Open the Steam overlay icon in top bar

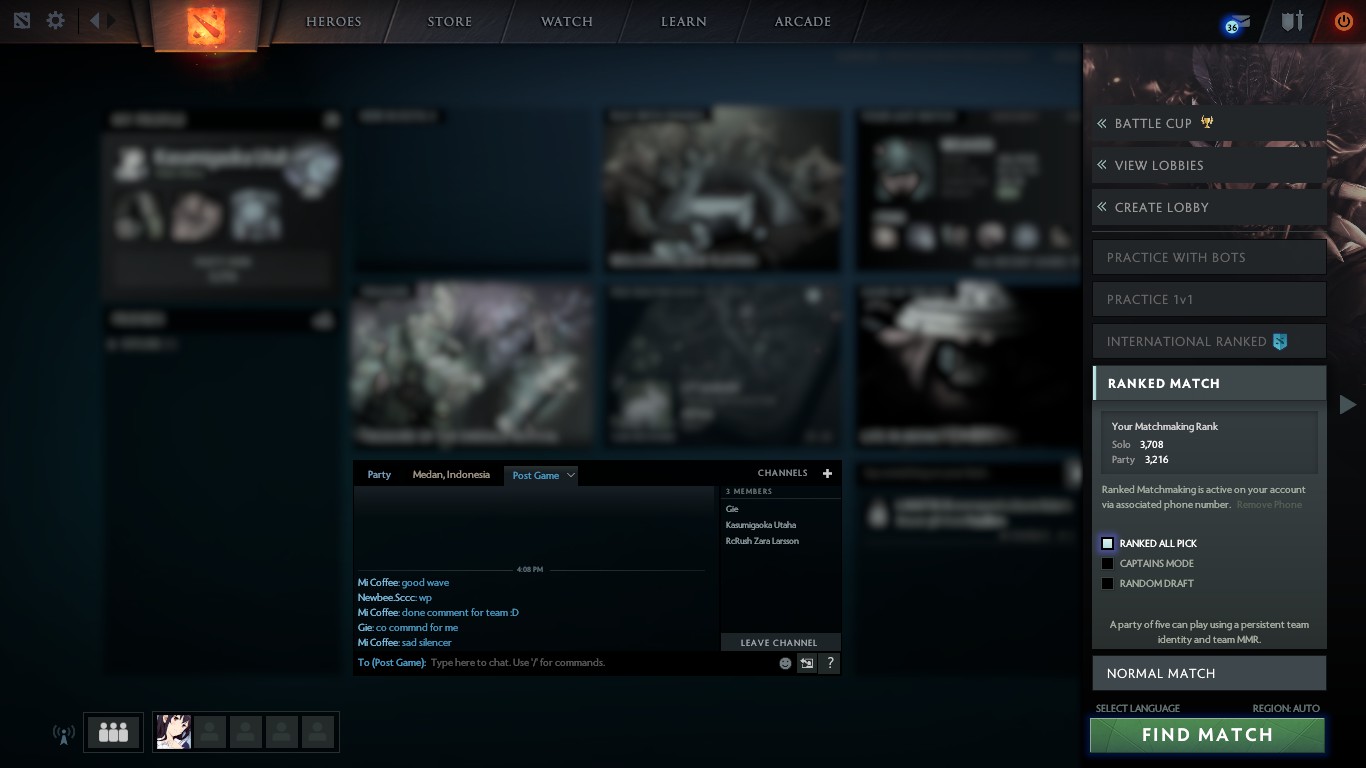pyautogui.click(x=23, y=21)
